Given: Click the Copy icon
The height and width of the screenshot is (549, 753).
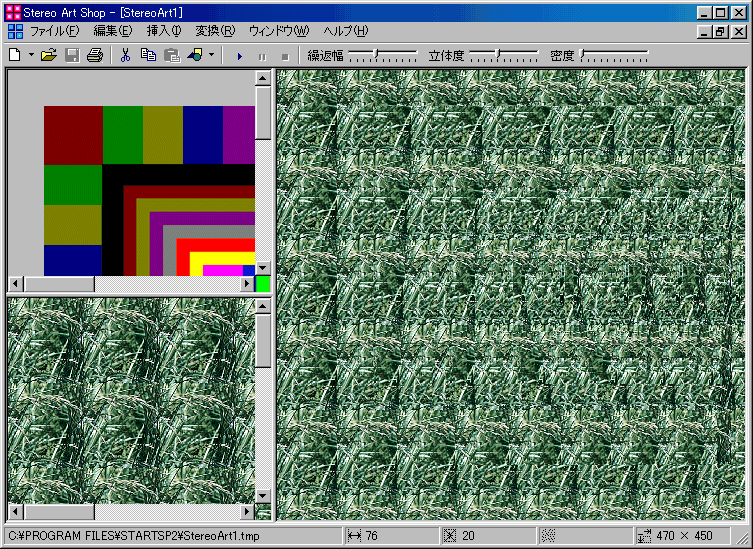Looking at the screenshot, I should tap(148, 55).
